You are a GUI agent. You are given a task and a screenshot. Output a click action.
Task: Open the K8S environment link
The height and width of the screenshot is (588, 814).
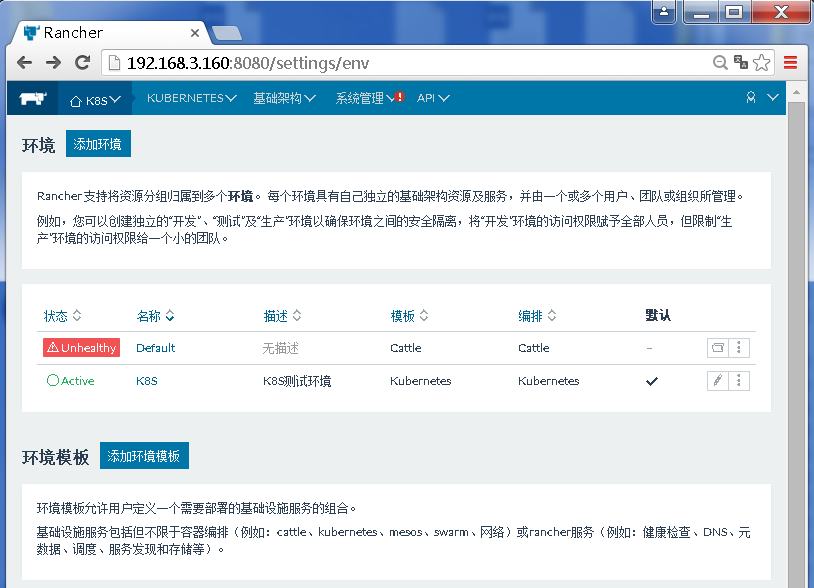[146, 381]
